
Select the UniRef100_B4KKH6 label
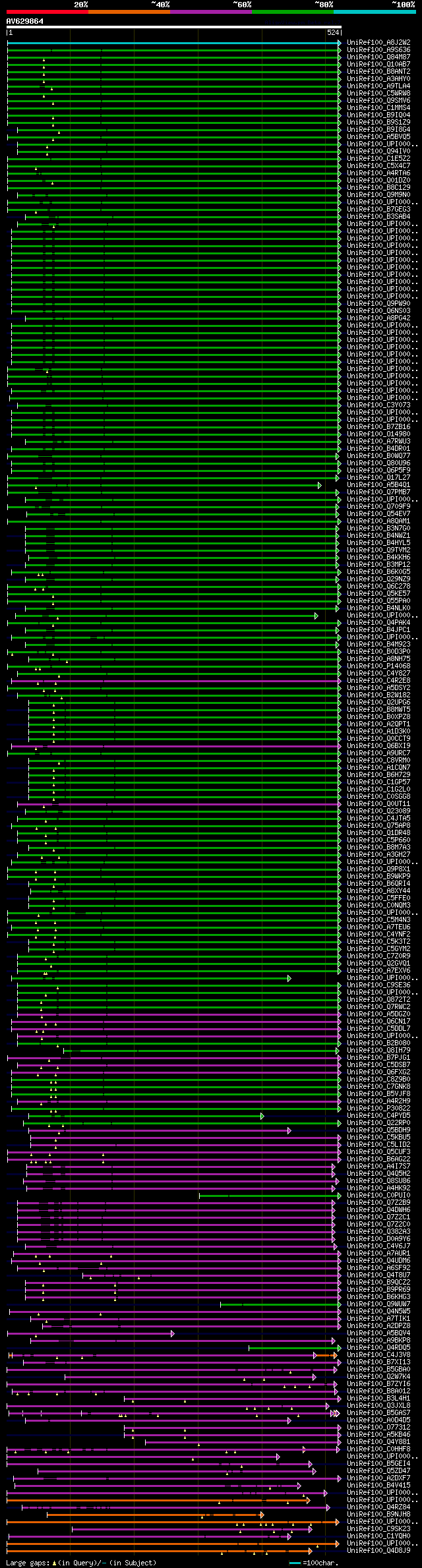[378, 558]
